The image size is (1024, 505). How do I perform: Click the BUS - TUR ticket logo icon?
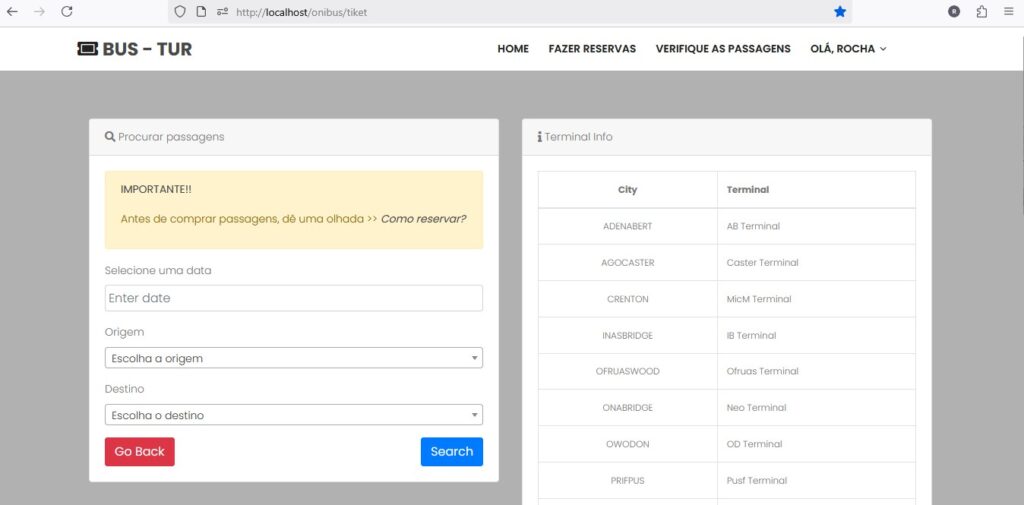coord(88,49)
